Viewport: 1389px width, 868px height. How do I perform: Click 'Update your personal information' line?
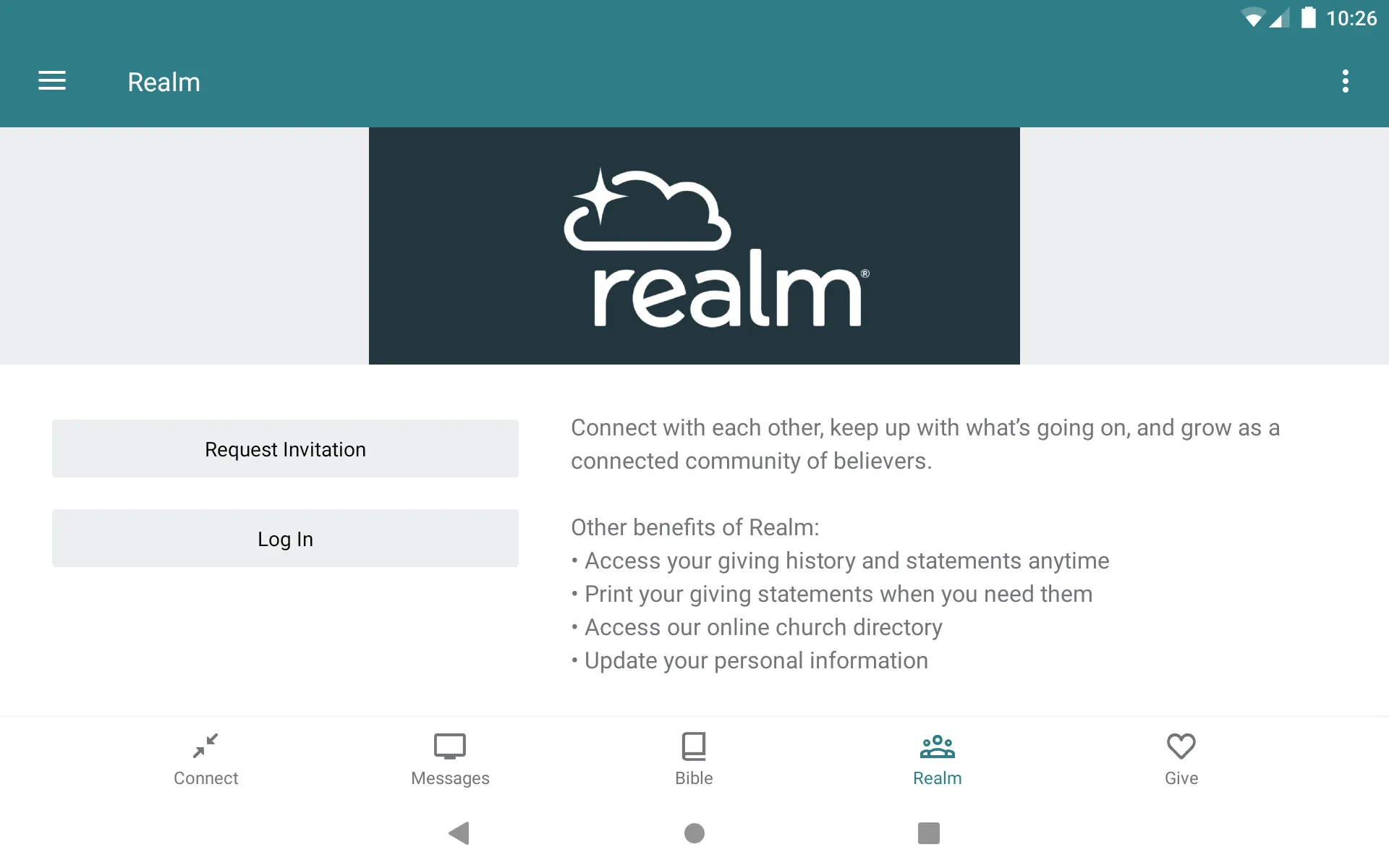[749, 660]
